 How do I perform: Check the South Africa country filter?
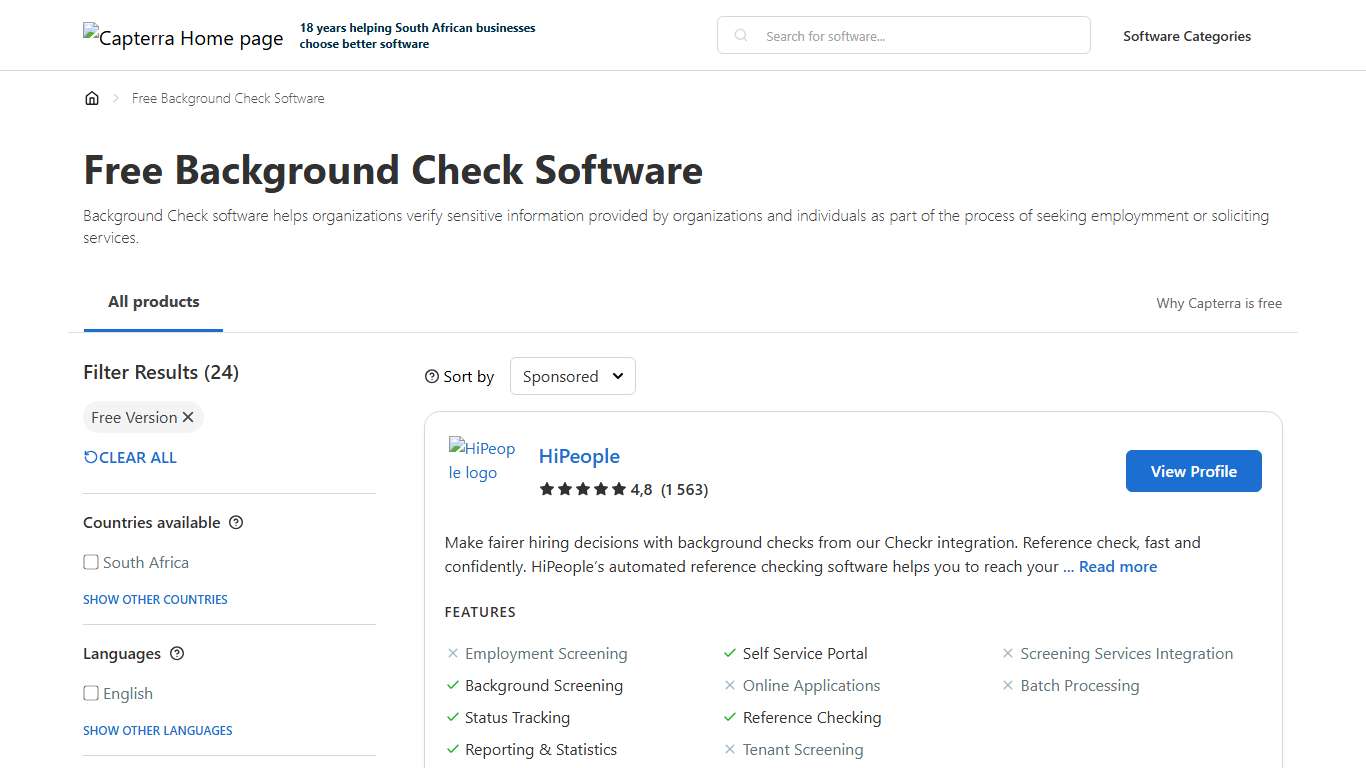pos(91,562)
